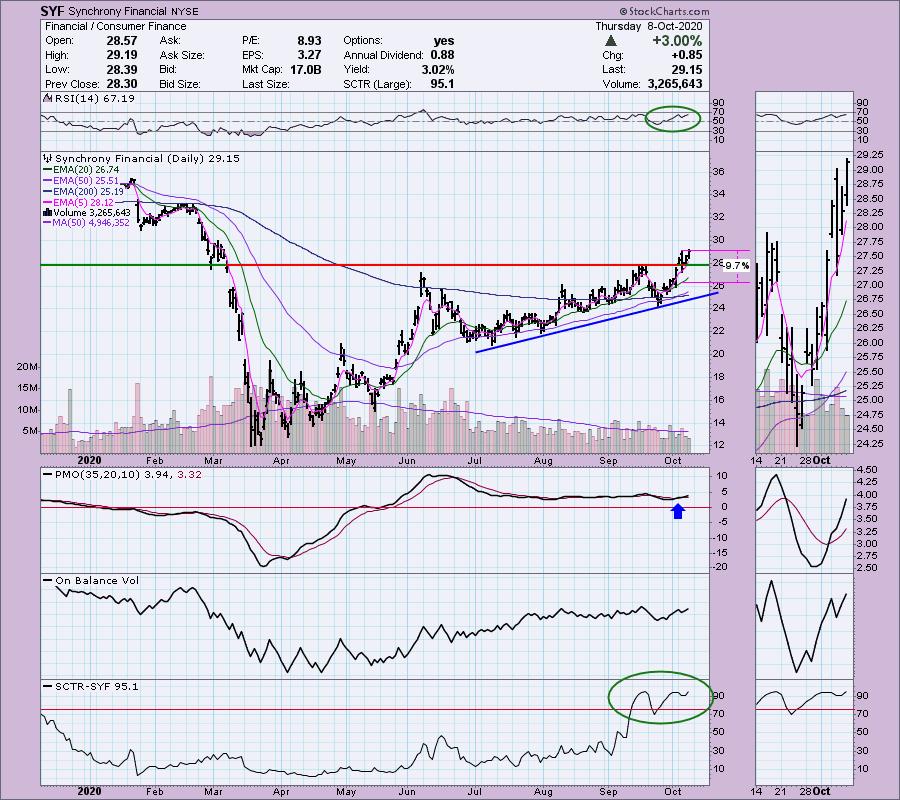The image size is (900, 800).
Task: Click the Yield value 3.02%
Action: (437, 69)
